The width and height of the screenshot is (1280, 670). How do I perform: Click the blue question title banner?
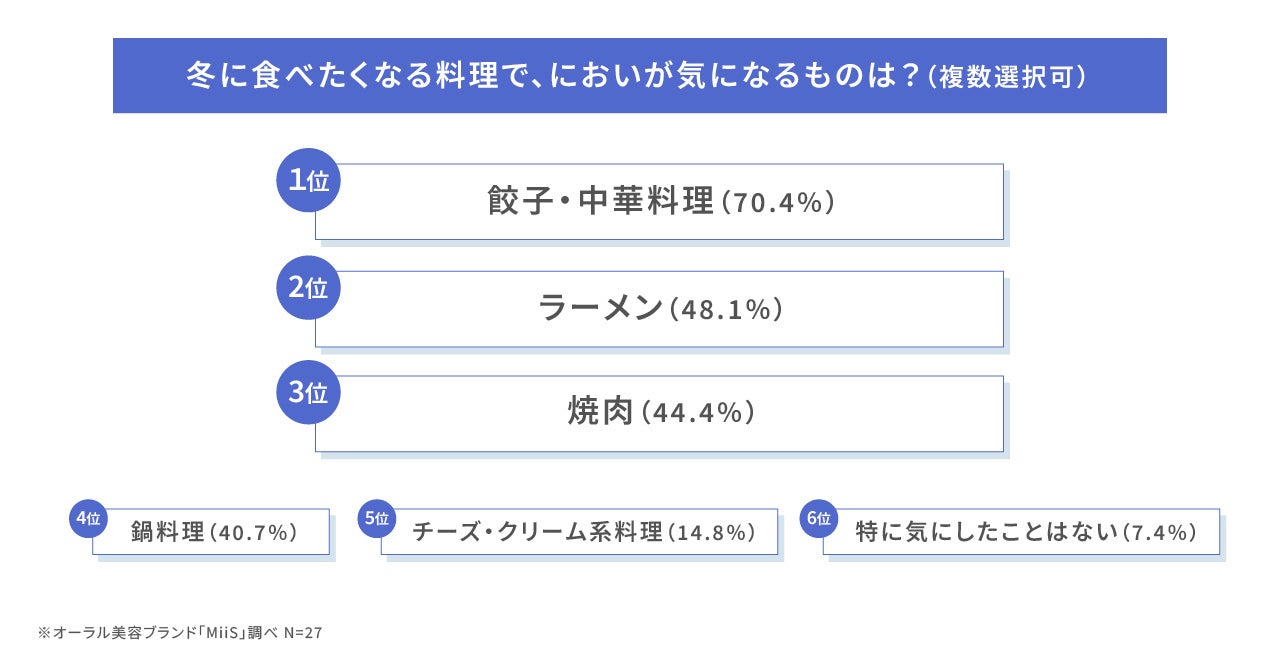(x=640, y=76)
